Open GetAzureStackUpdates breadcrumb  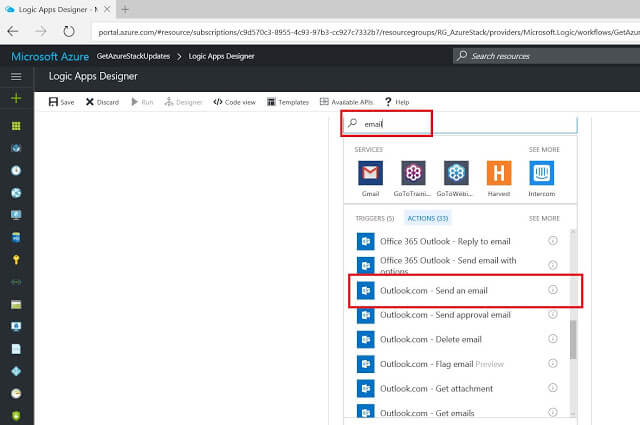[x=133, y=56]
